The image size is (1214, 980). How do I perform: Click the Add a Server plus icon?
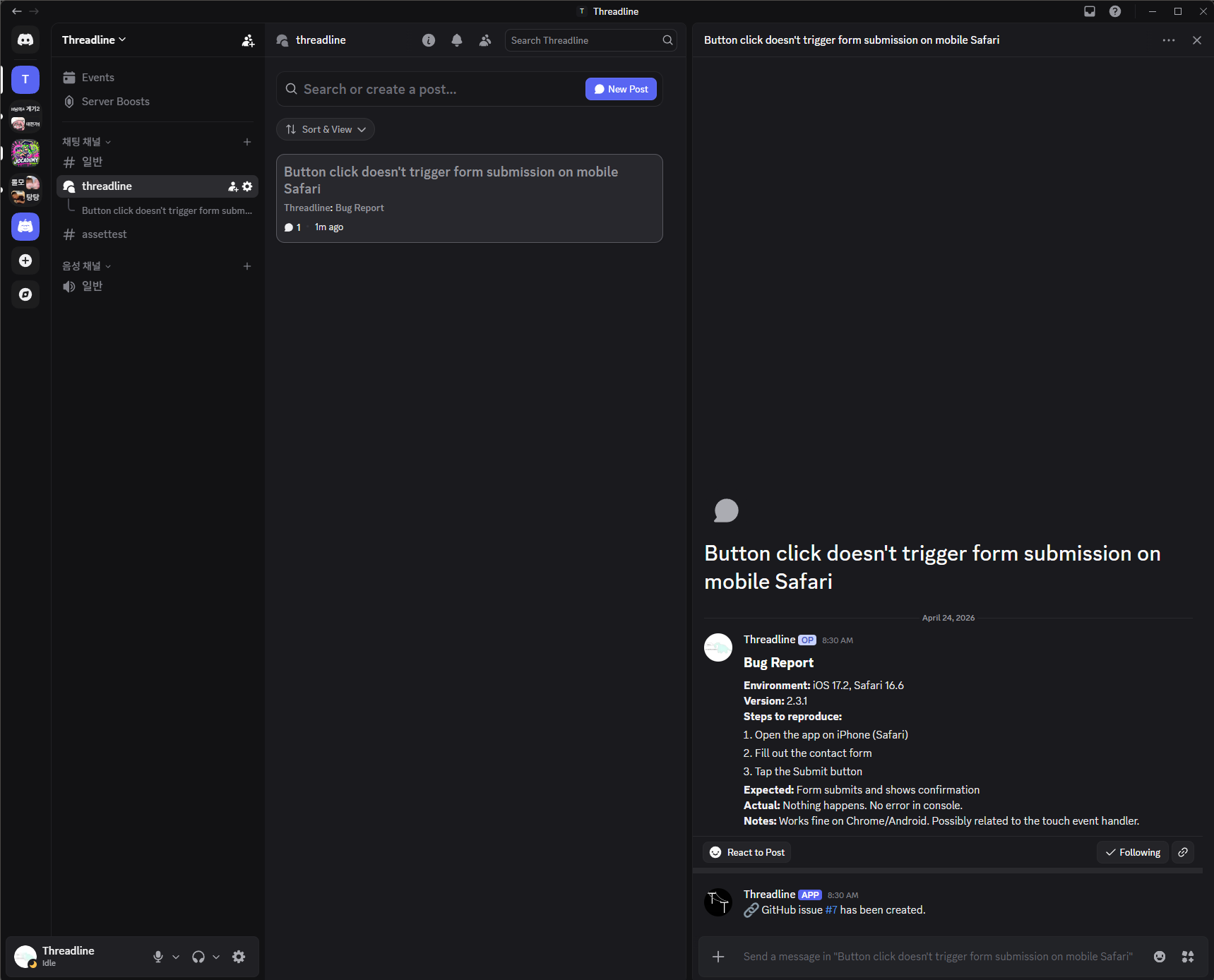click(x=25, y=261)
